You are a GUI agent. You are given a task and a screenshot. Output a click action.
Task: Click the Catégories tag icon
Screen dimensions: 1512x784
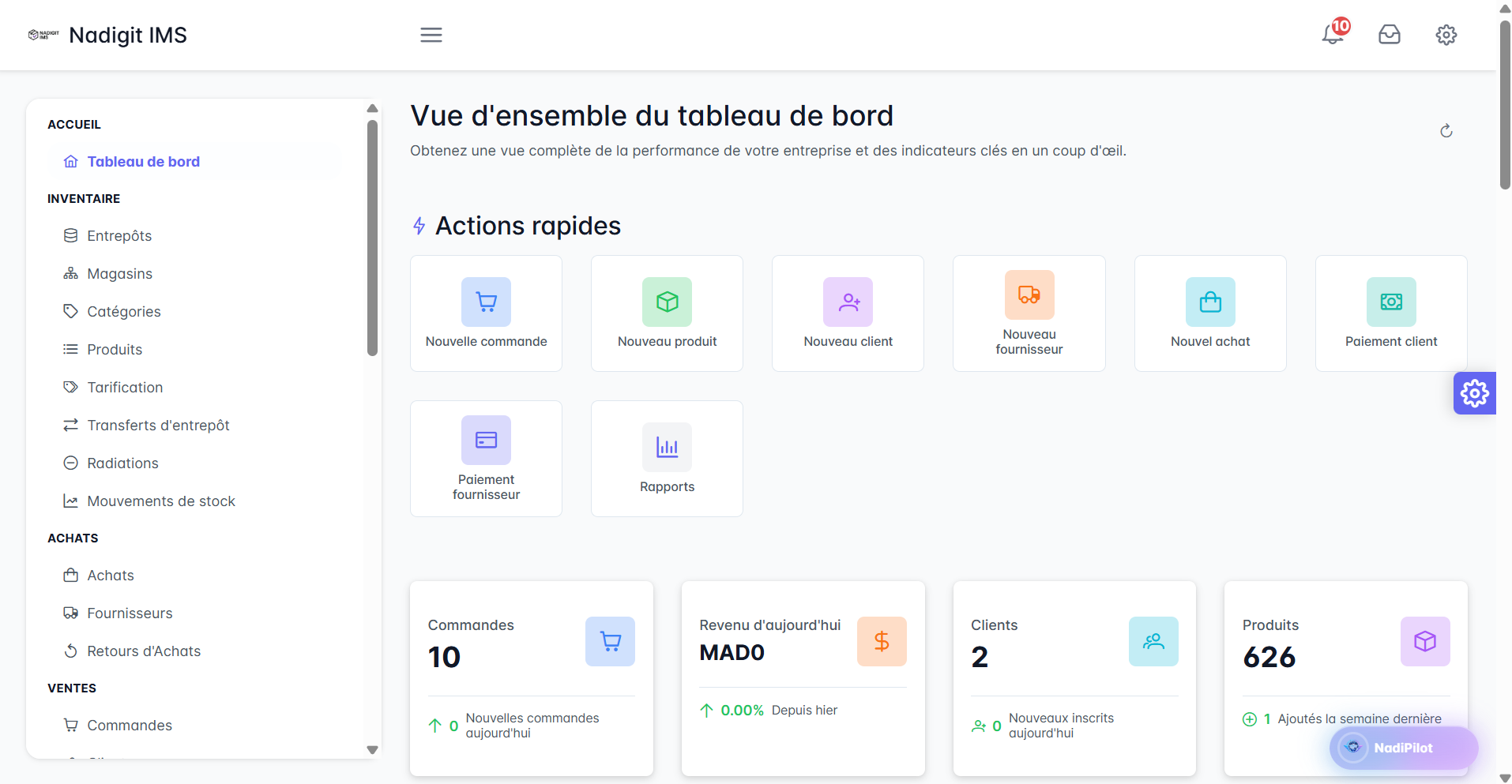pyautogui.click(x=71, y=312)
